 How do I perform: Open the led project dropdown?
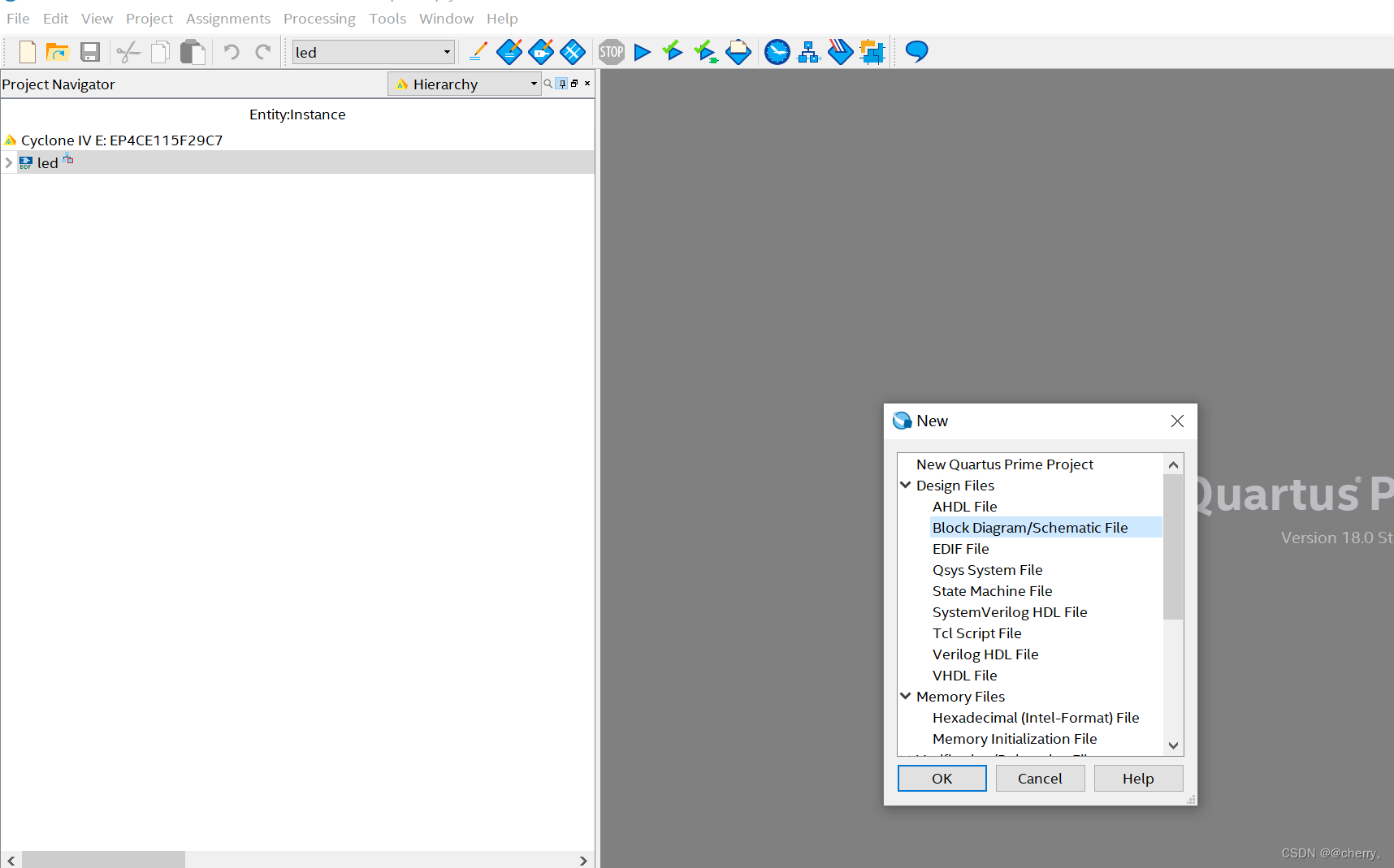(374, 52)
